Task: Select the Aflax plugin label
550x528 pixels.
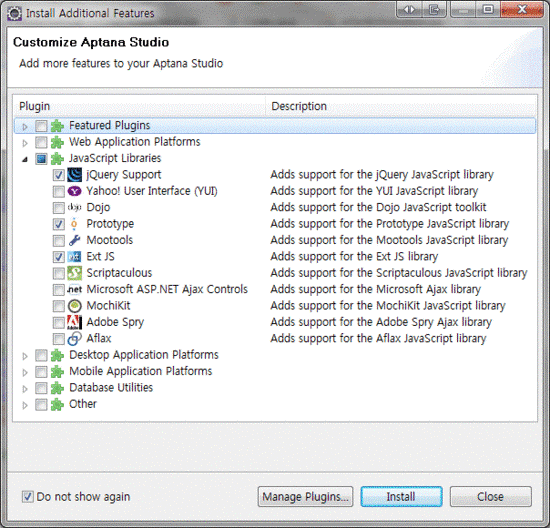Action: 99,339
